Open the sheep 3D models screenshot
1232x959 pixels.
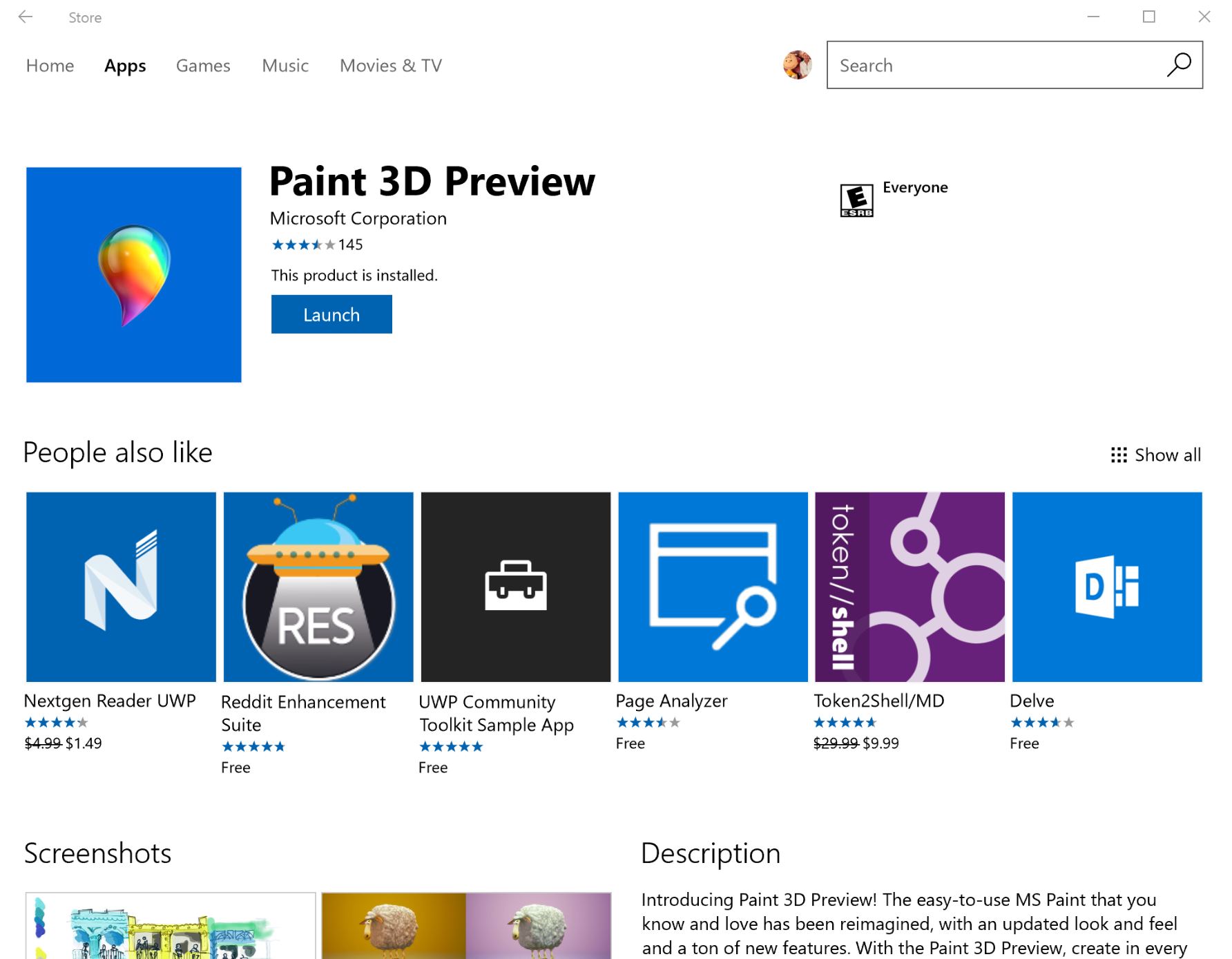coord(466,925)
